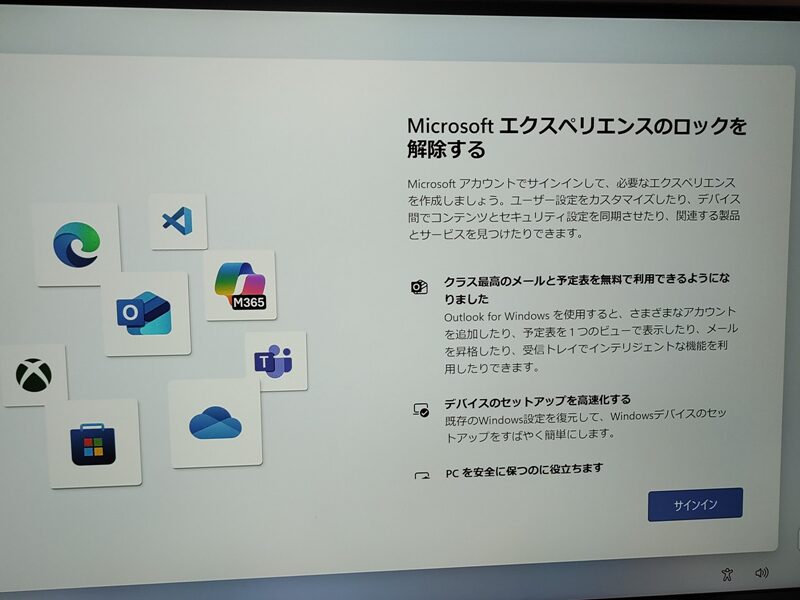
Task: Click the heading デバイスのセットアップを高速化する
Action: pyautogui.click(x=537, y=402)
